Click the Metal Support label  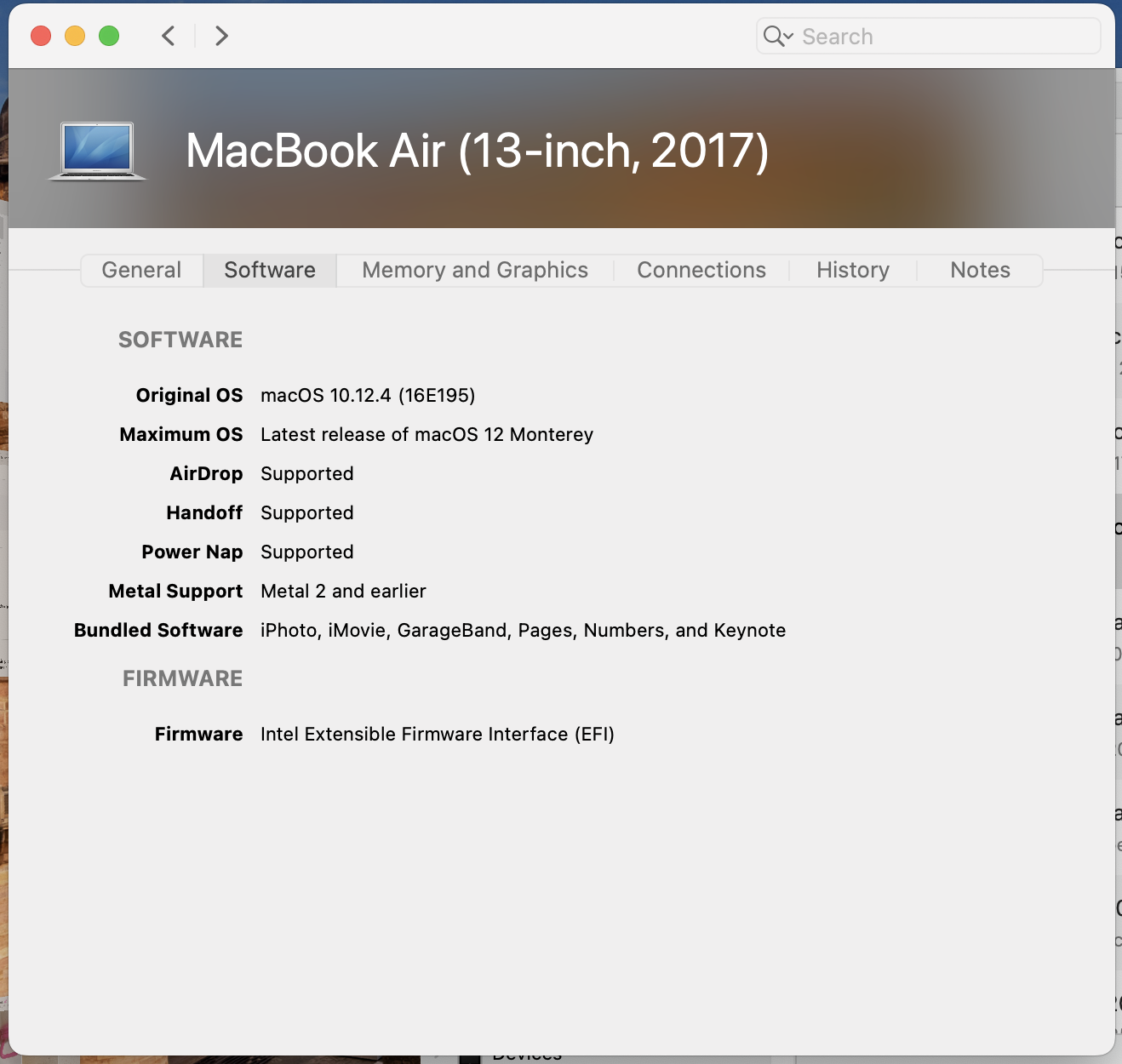click(x=175, y=591)
